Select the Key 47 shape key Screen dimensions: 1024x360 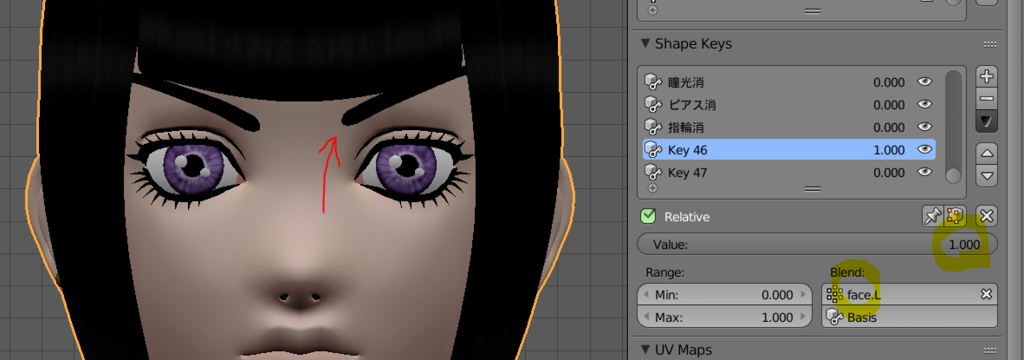click(789, 172)
